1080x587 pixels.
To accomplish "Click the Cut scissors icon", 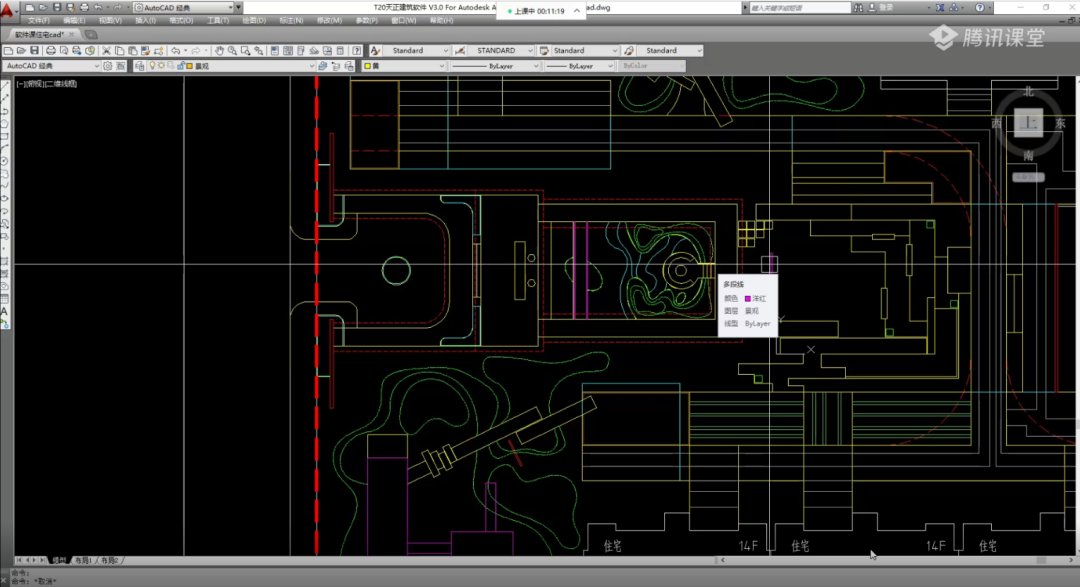I will click(106, 51).
